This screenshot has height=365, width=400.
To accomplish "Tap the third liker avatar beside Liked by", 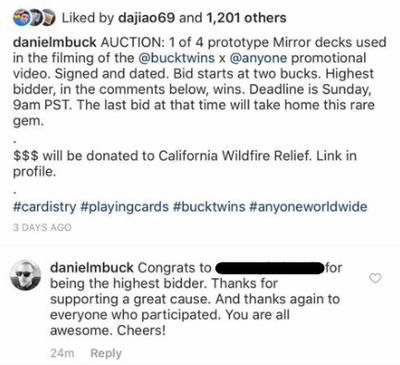I will [x=47, y=18].
